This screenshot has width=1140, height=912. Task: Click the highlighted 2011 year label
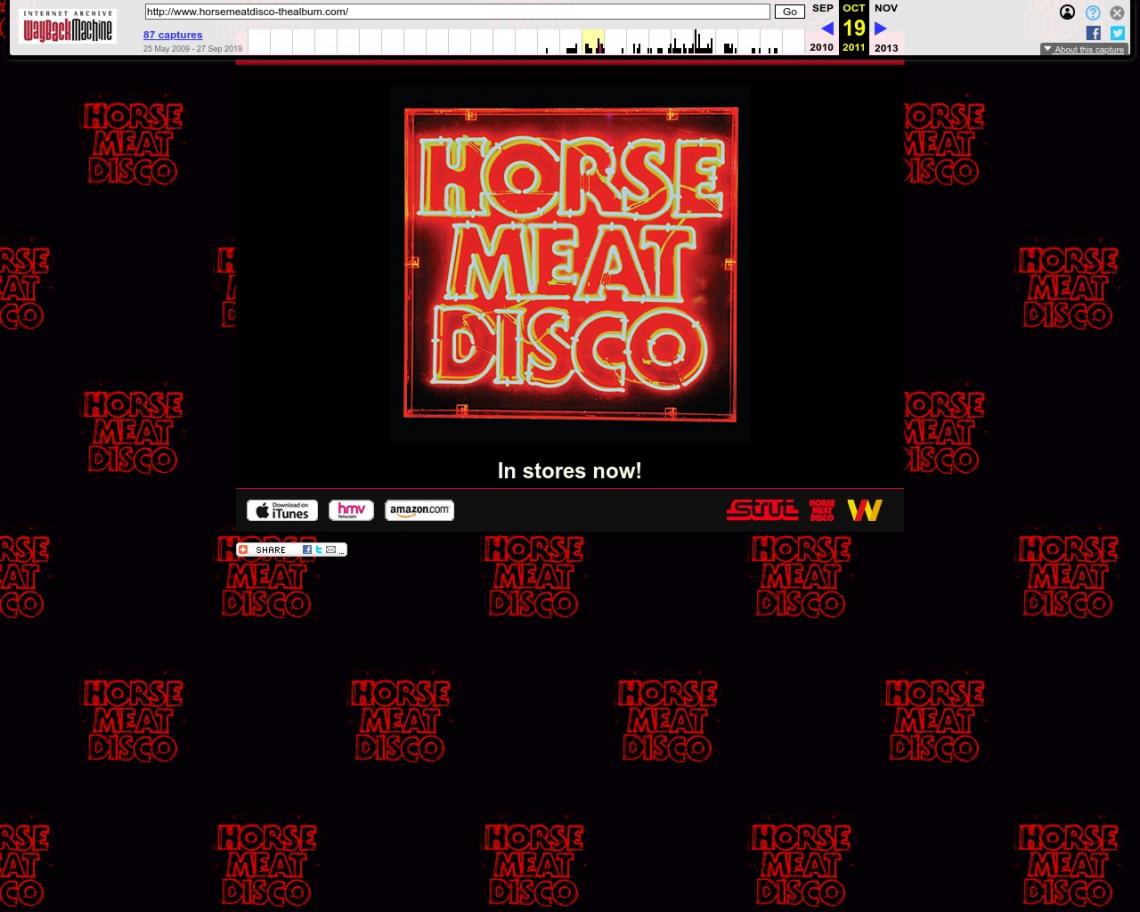pos(854,48)
